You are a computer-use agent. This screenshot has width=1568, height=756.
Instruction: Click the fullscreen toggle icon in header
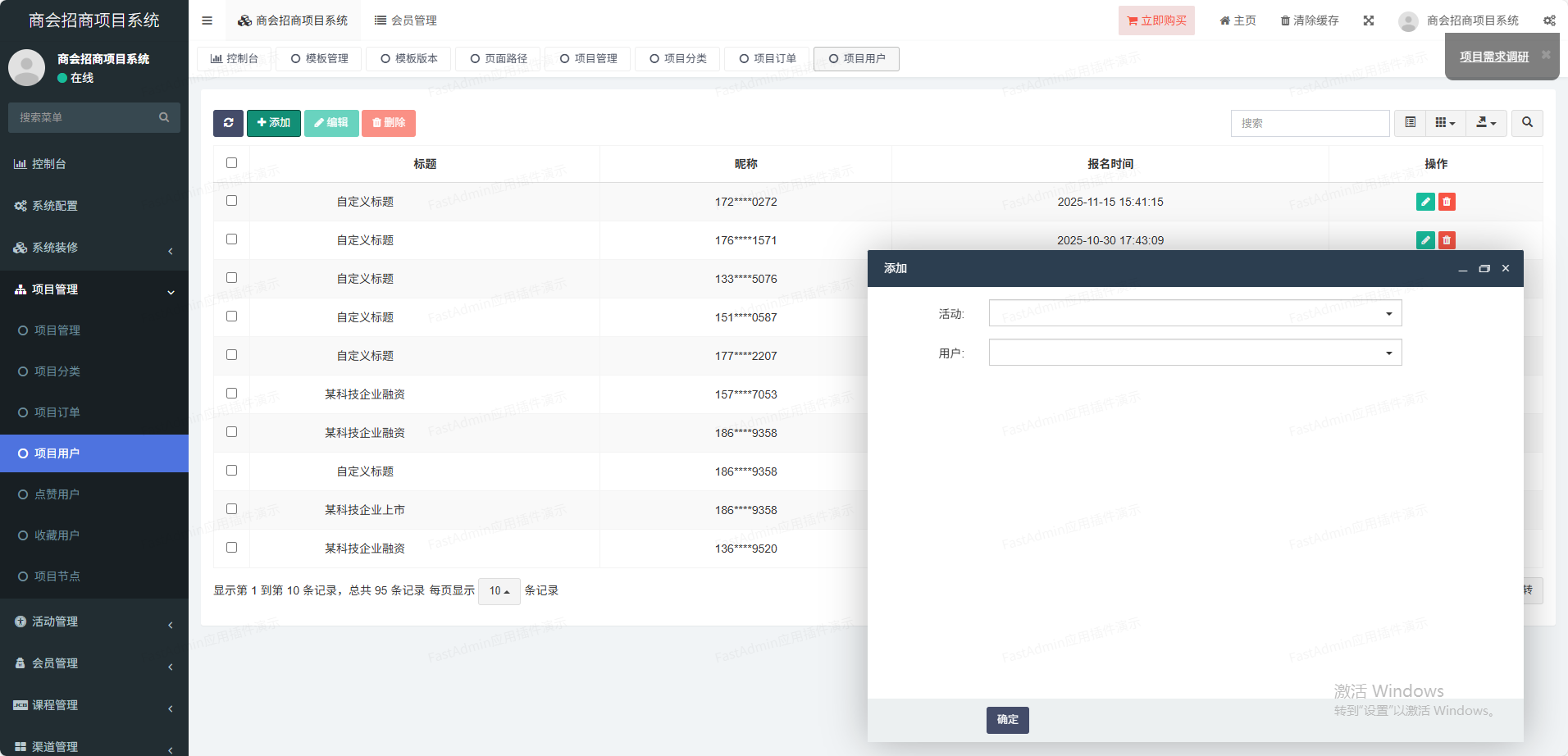pyautogui.click(x=1369, y=20)
